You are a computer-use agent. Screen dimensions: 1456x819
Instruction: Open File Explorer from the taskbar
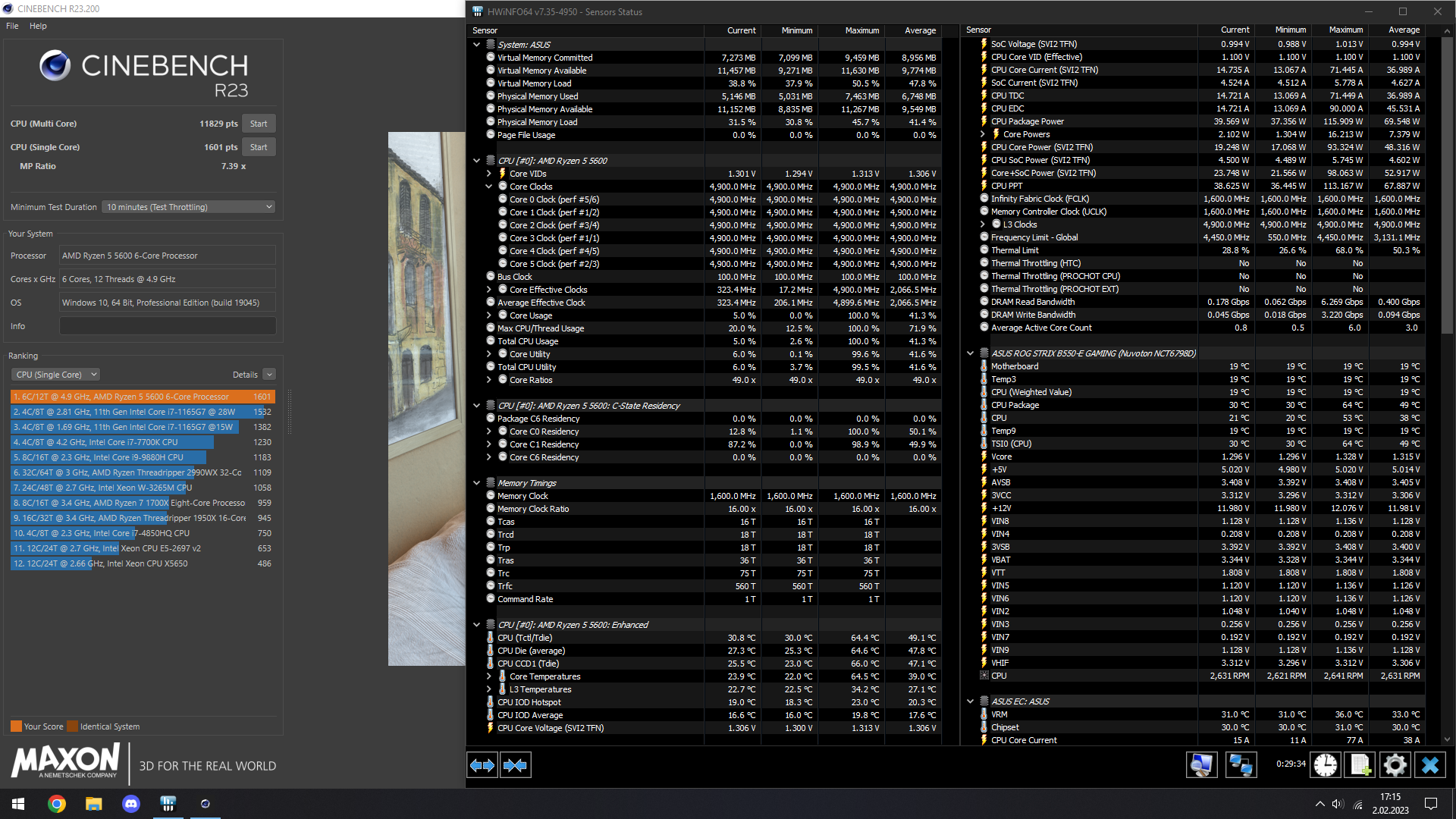[93, 804]
